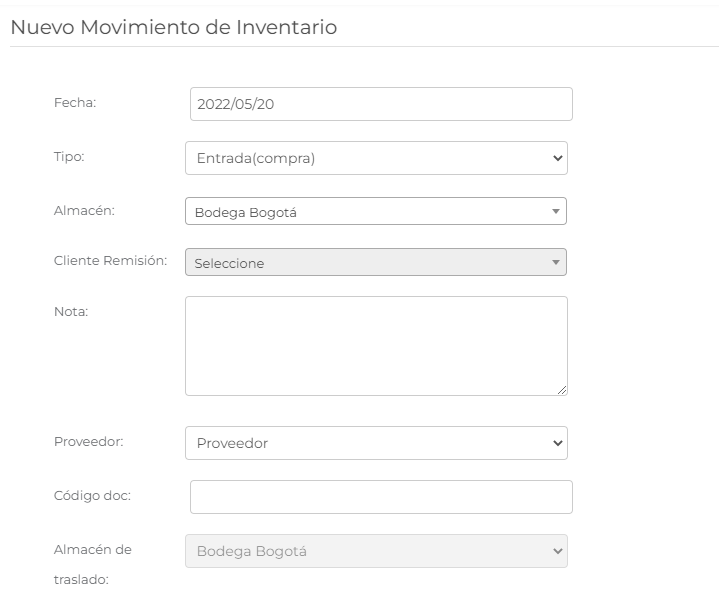This screenshot has height=597, width=719.
Task: Click inside the Nota text area
Action: point(376,345)
